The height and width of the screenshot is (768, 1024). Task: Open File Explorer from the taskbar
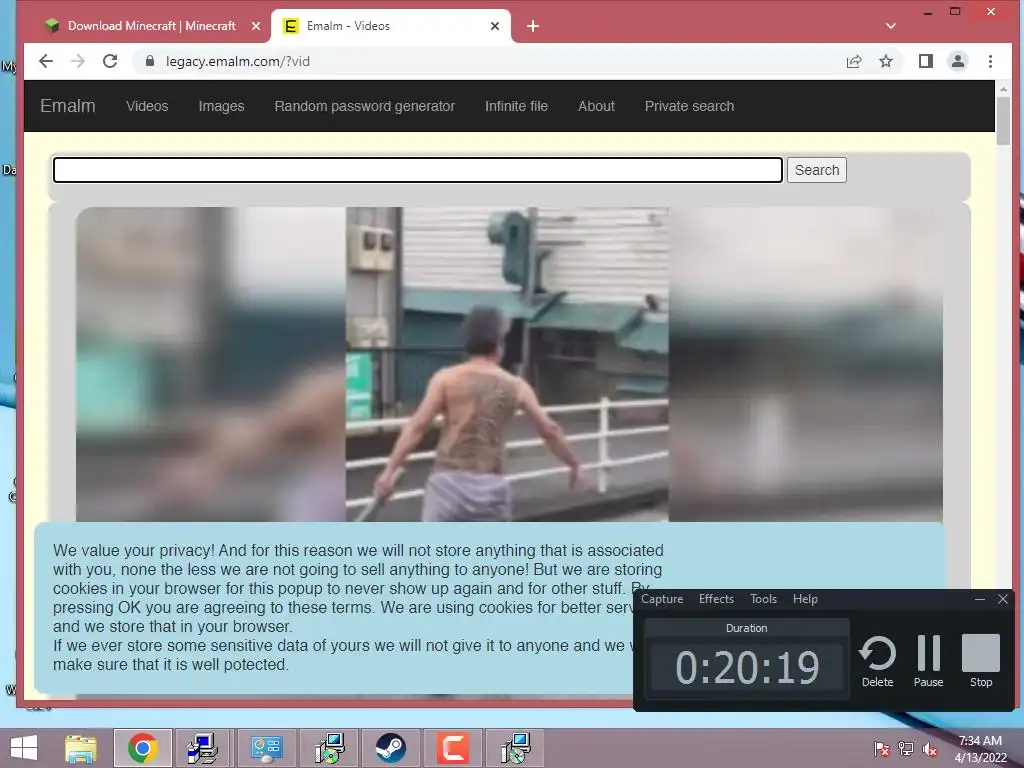point(80,748)
